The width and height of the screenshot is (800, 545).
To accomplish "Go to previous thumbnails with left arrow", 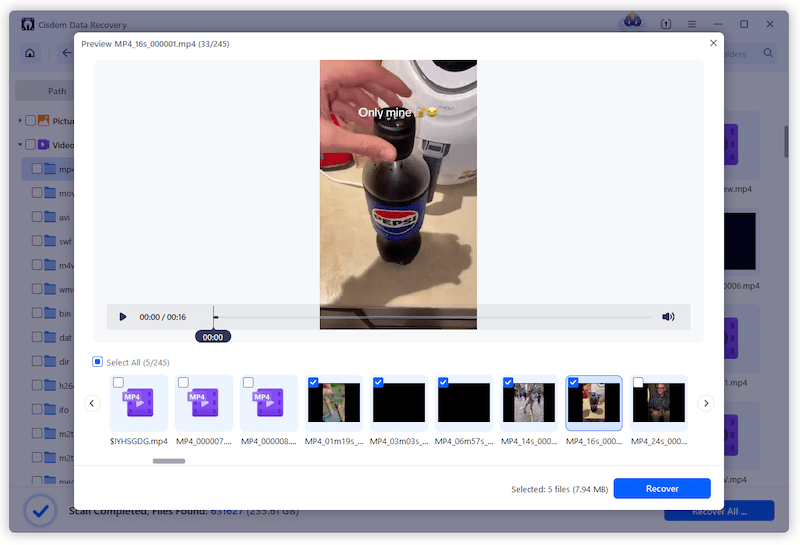I will pos(92,403).
